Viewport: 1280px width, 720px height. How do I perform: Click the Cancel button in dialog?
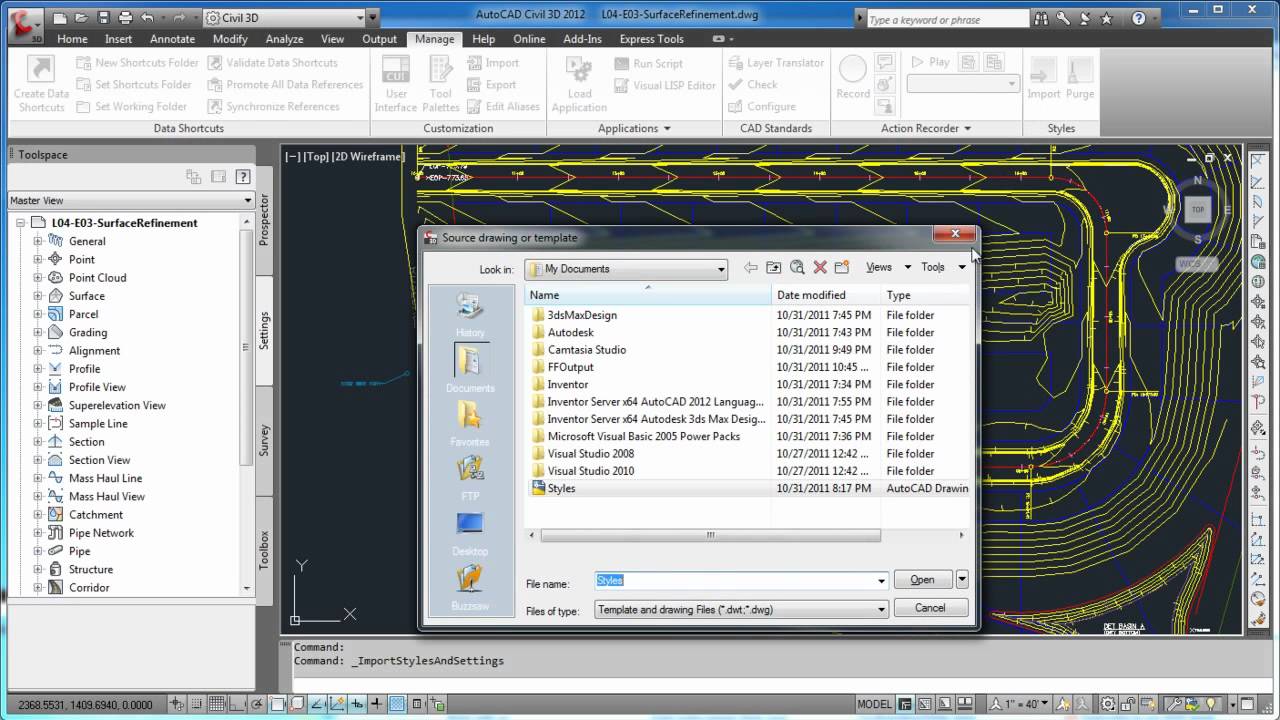click(x=930, y=608)
